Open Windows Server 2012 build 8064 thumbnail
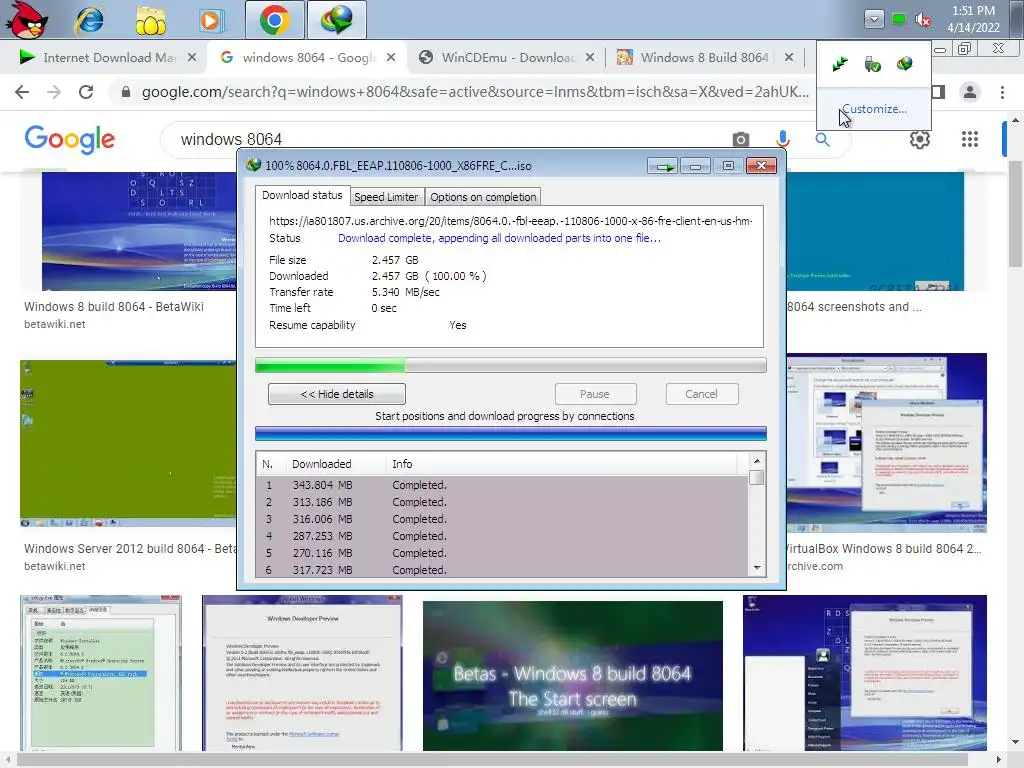 click(x=128, y=443)
